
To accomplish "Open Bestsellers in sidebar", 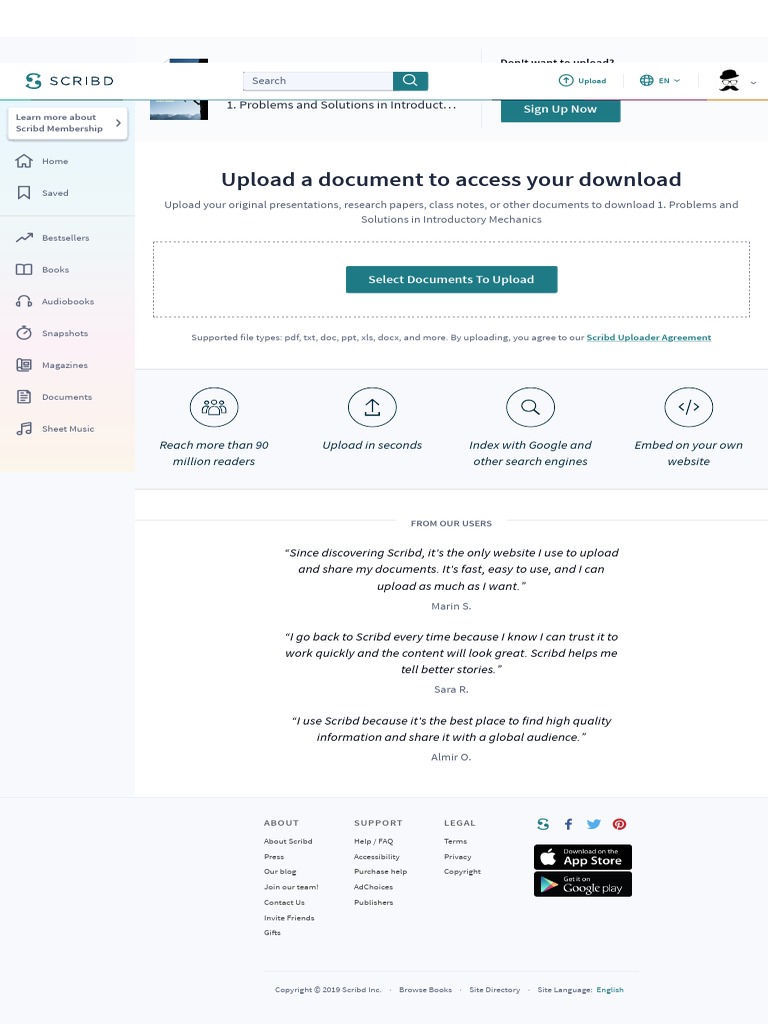I will tap(65, 238).
